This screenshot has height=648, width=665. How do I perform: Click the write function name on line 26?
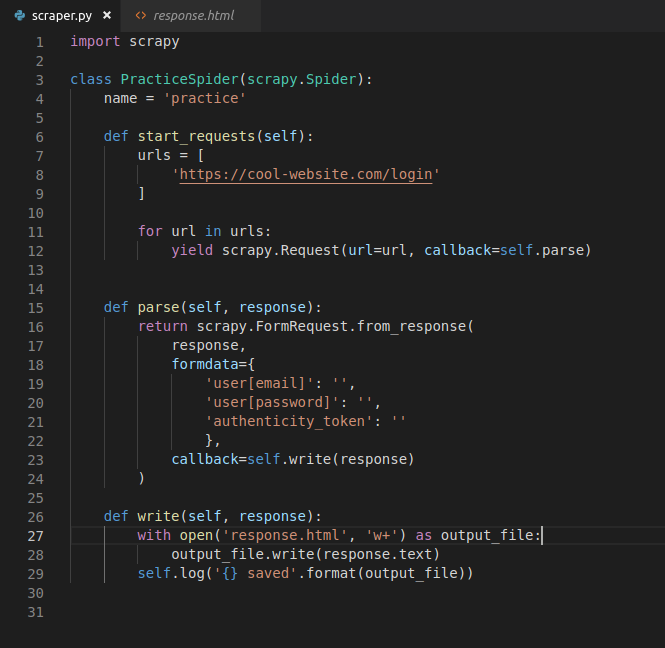(158, 517)
